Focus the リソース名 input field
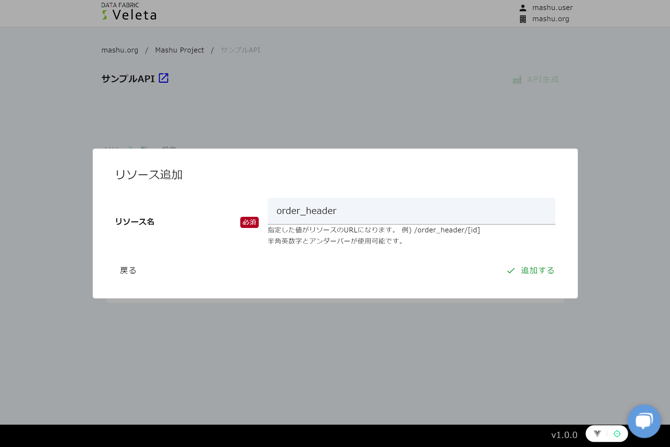Viewport: 670px width, 447px height. pos(411,211)
